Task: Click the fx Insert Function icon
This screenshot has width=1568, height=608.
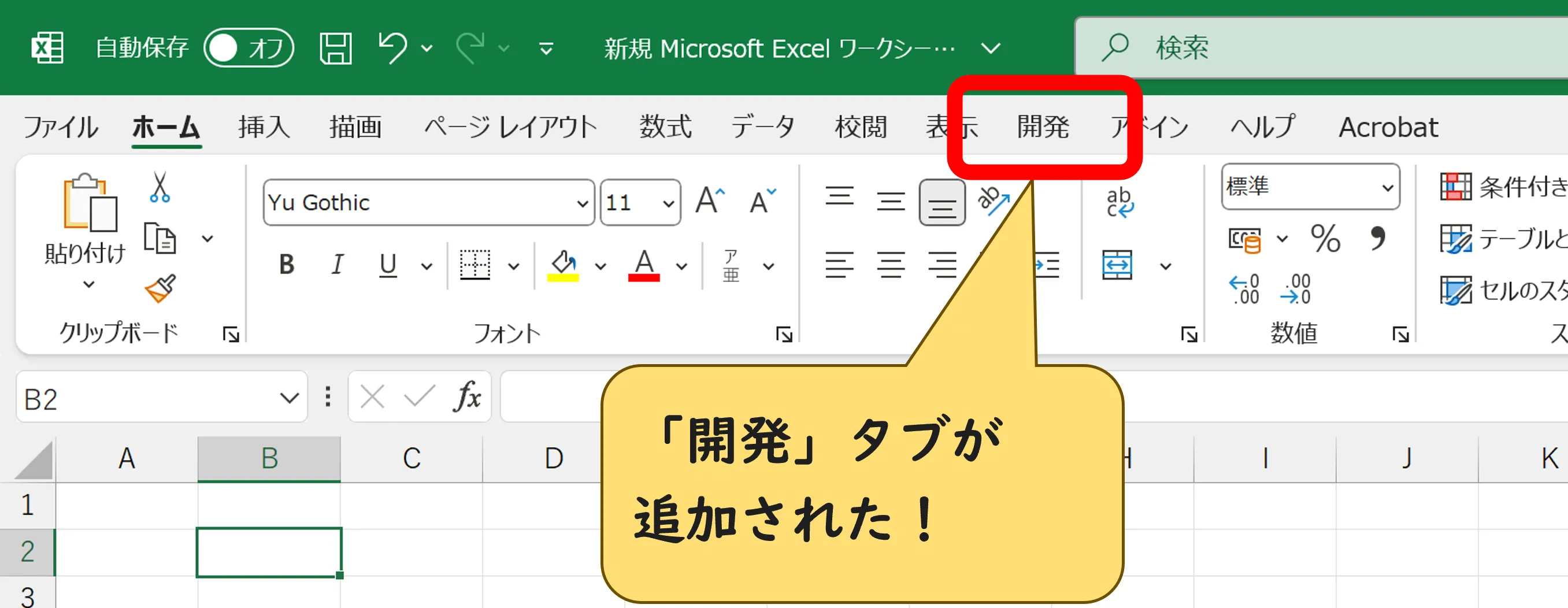Action: click(467, 397)
